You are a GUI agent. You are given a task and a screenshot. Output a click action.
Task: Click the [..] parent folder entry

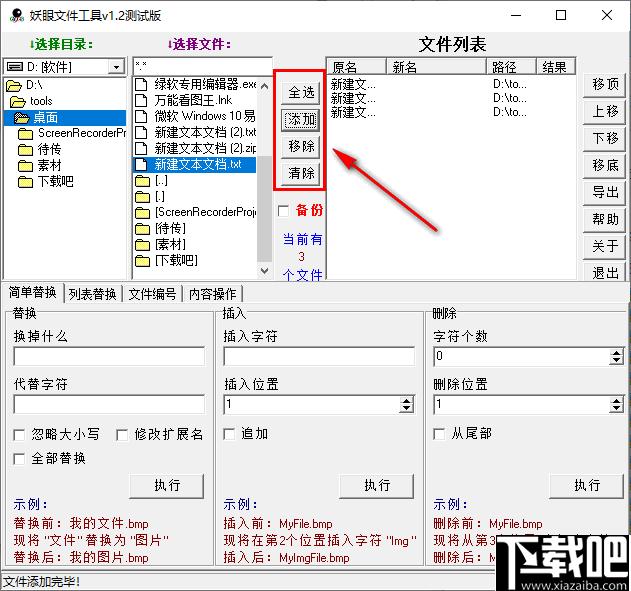click(x=151, y=181)
